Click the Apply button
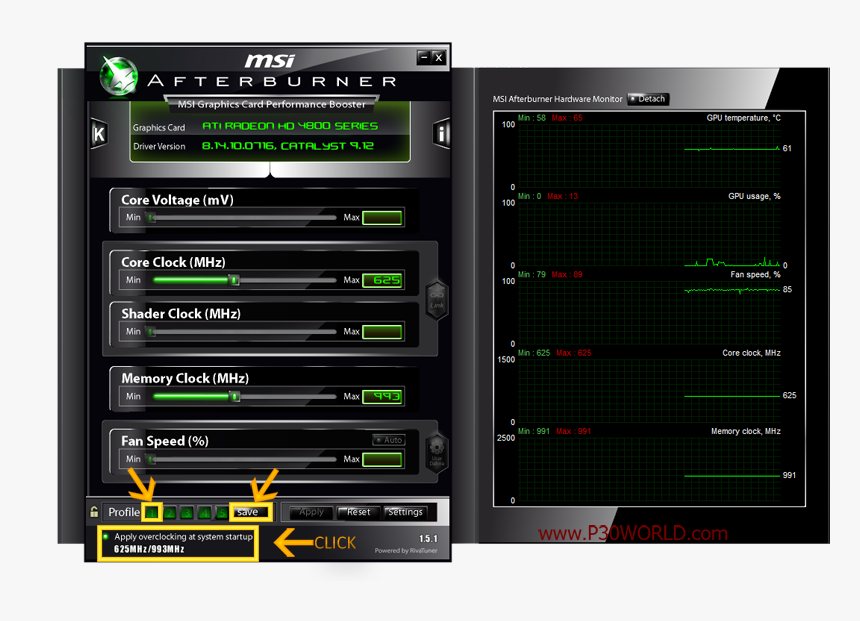This screenshot has width=860, height=621. point(311,512)
